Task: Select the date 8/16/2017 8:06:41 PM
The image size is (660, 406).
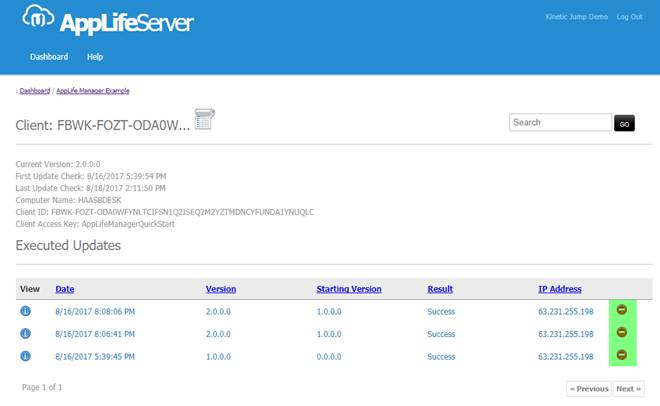Action: coord(95,334)
